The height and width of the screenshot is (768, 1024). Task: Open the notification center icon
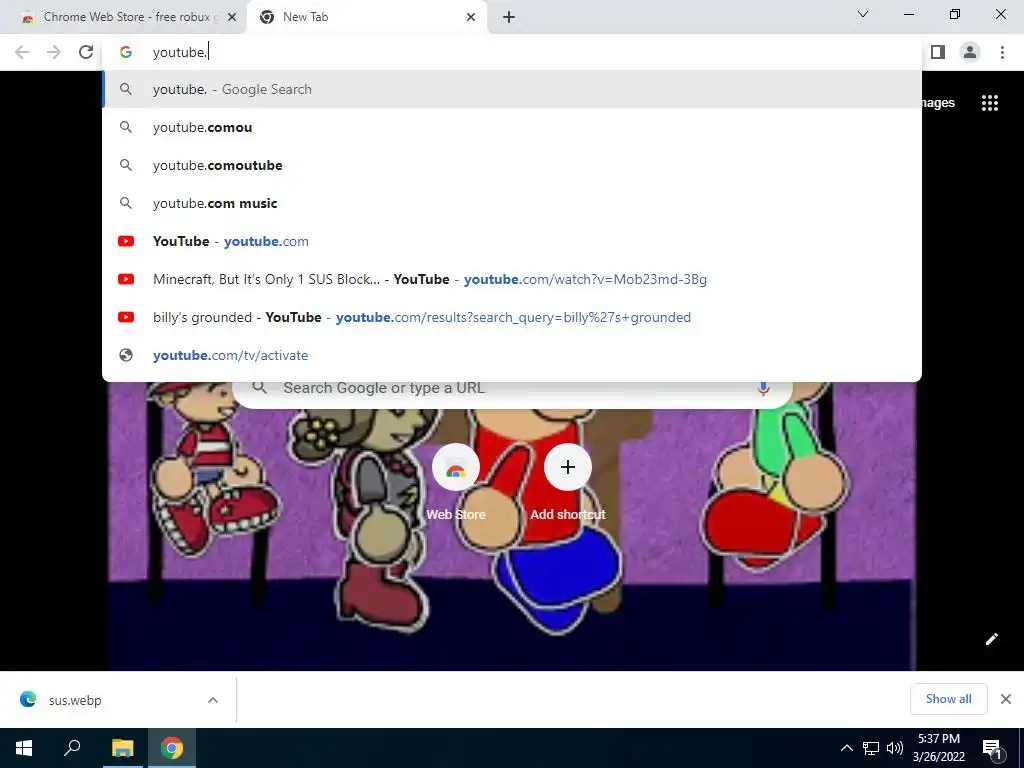(x=992, y=748)
